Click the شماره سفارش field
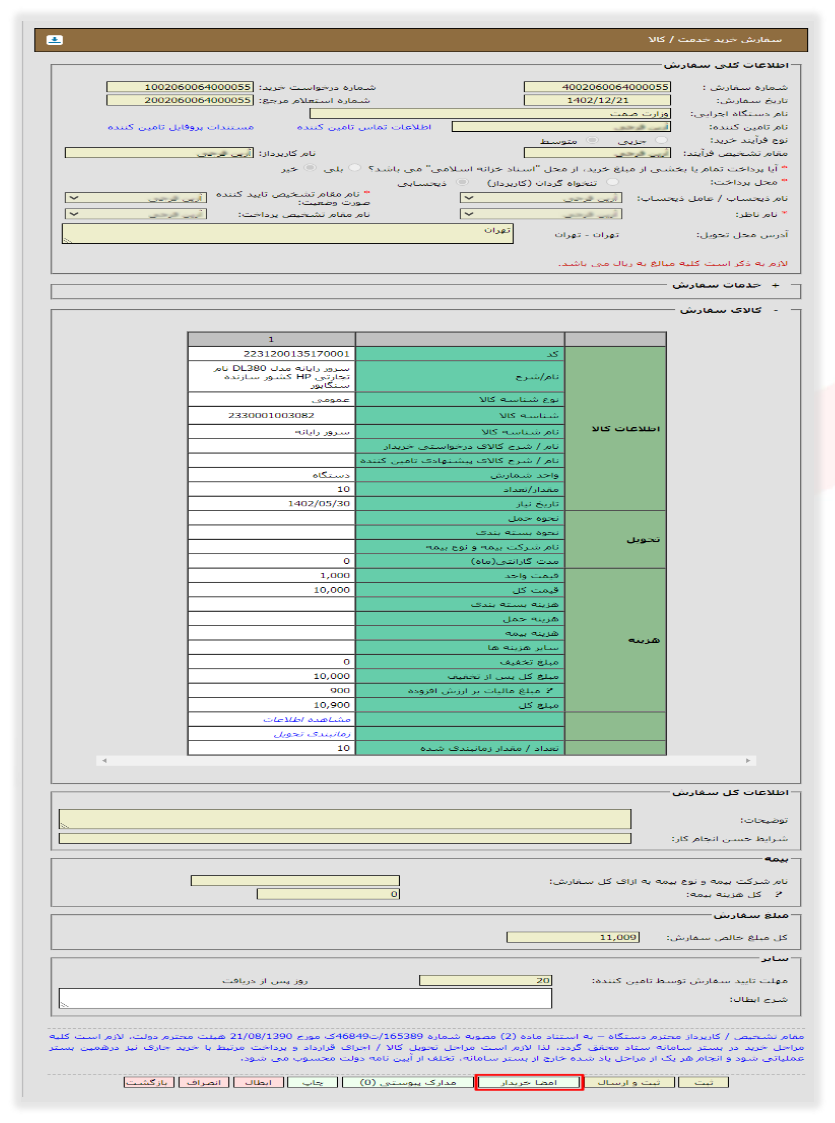The height and width of the screenshot is (1123, 835). click(597, 87)
